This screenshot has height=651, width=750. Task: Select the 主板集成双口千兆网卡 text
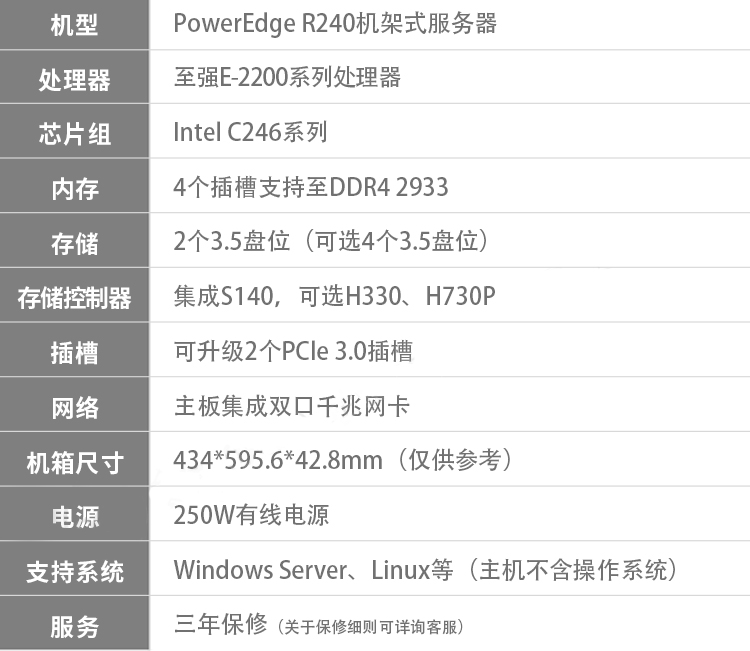(291, 406)
